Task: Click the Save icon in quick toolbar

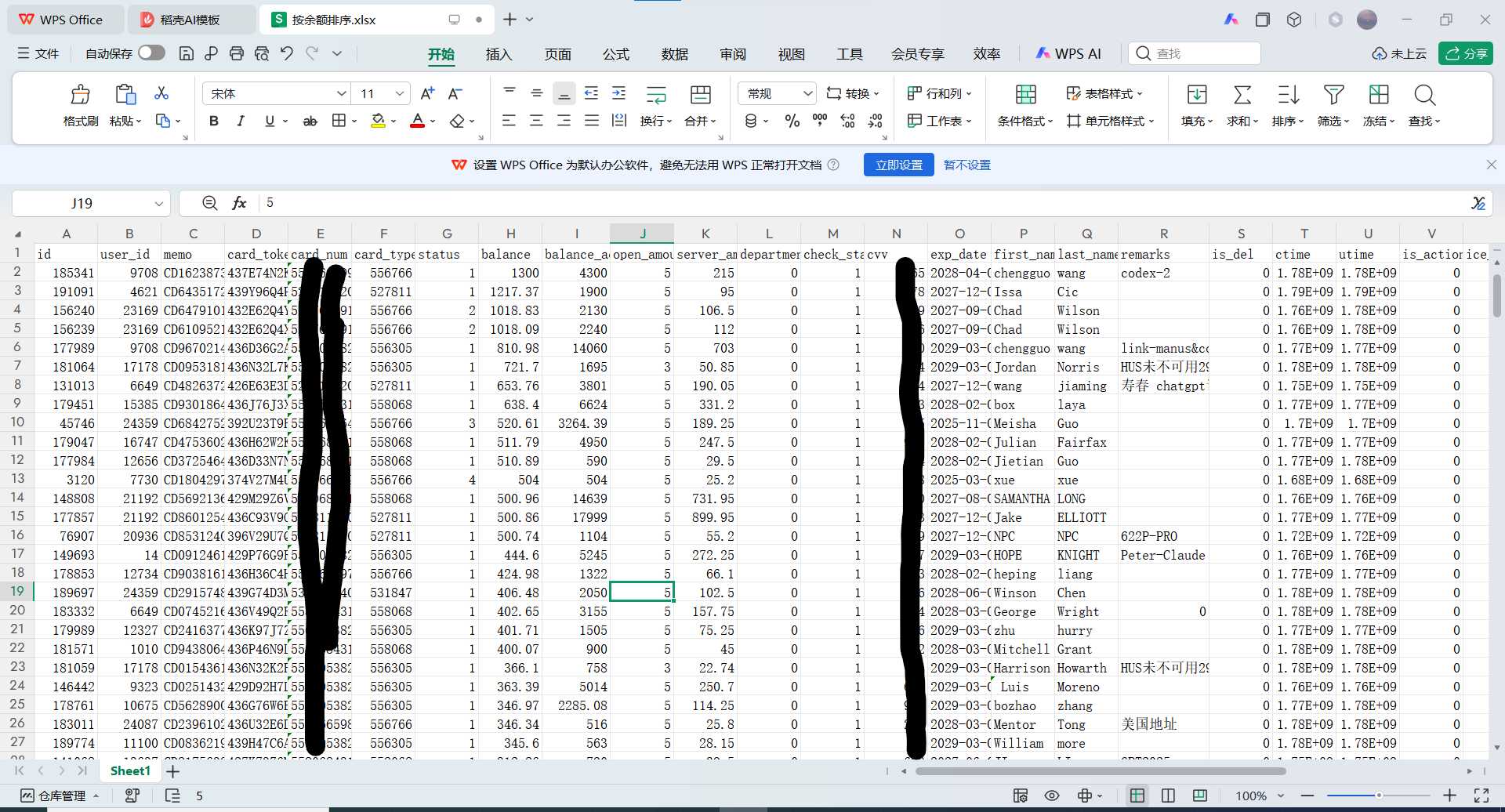Action: 187,53
